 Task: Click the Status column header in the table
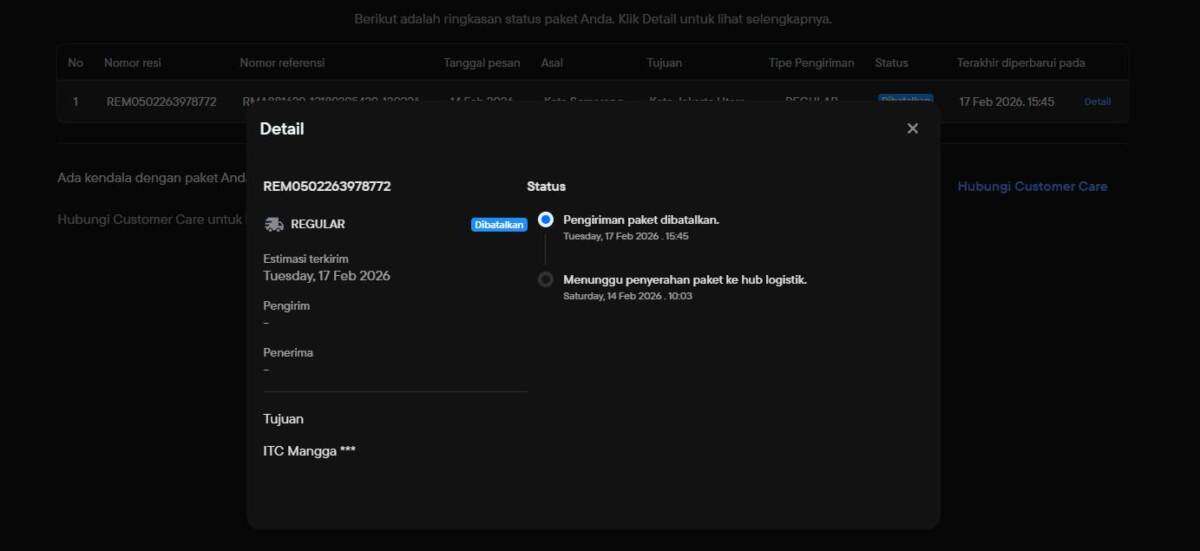point(891,63)
